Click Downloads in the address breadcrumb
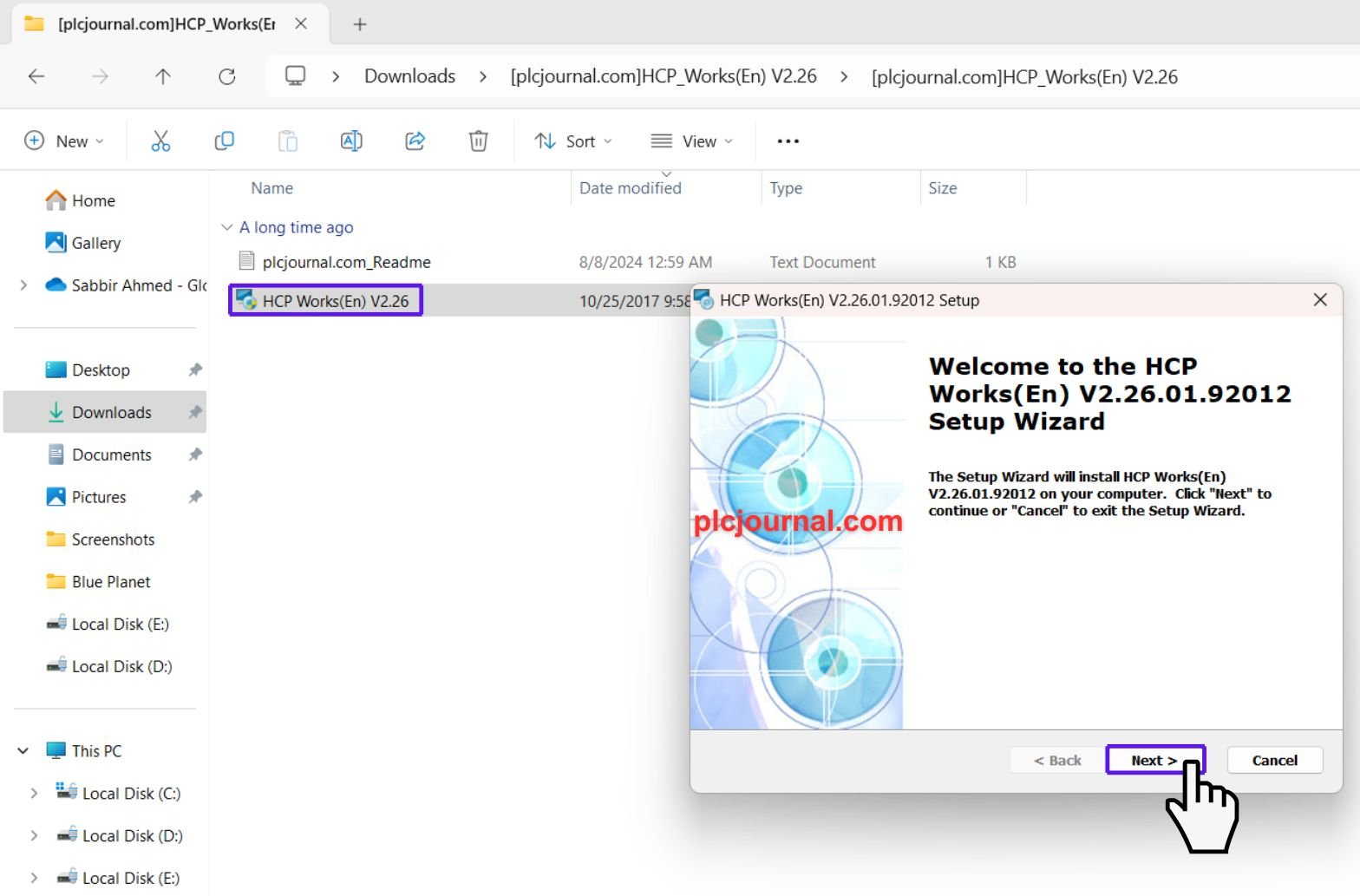Image resolution: width=1360 pixels, height=896 pixels. [x=409, y=76]
